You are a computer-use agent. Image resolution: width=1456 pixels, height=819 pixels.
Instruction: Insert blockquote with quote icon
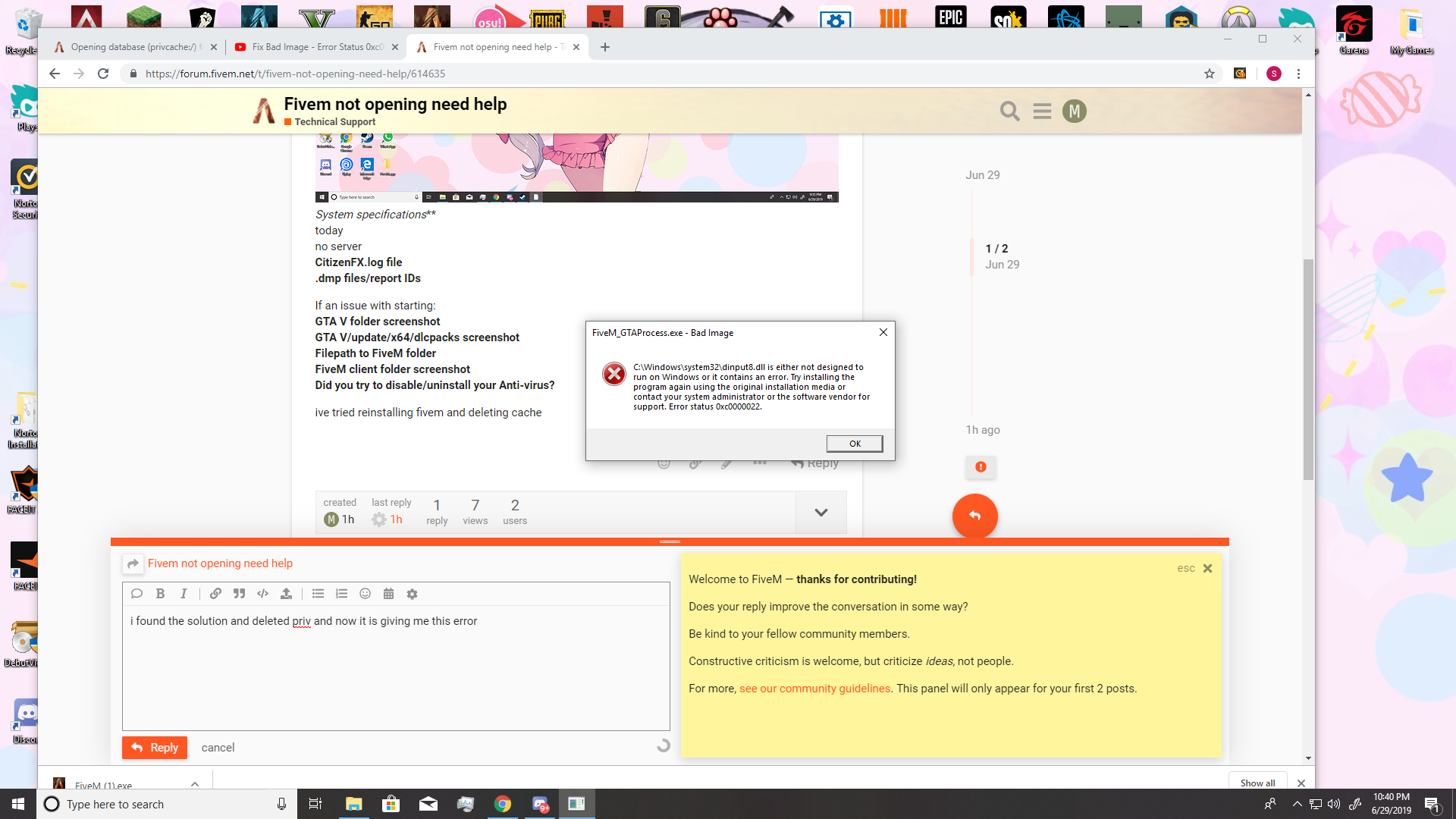(239, 594)
